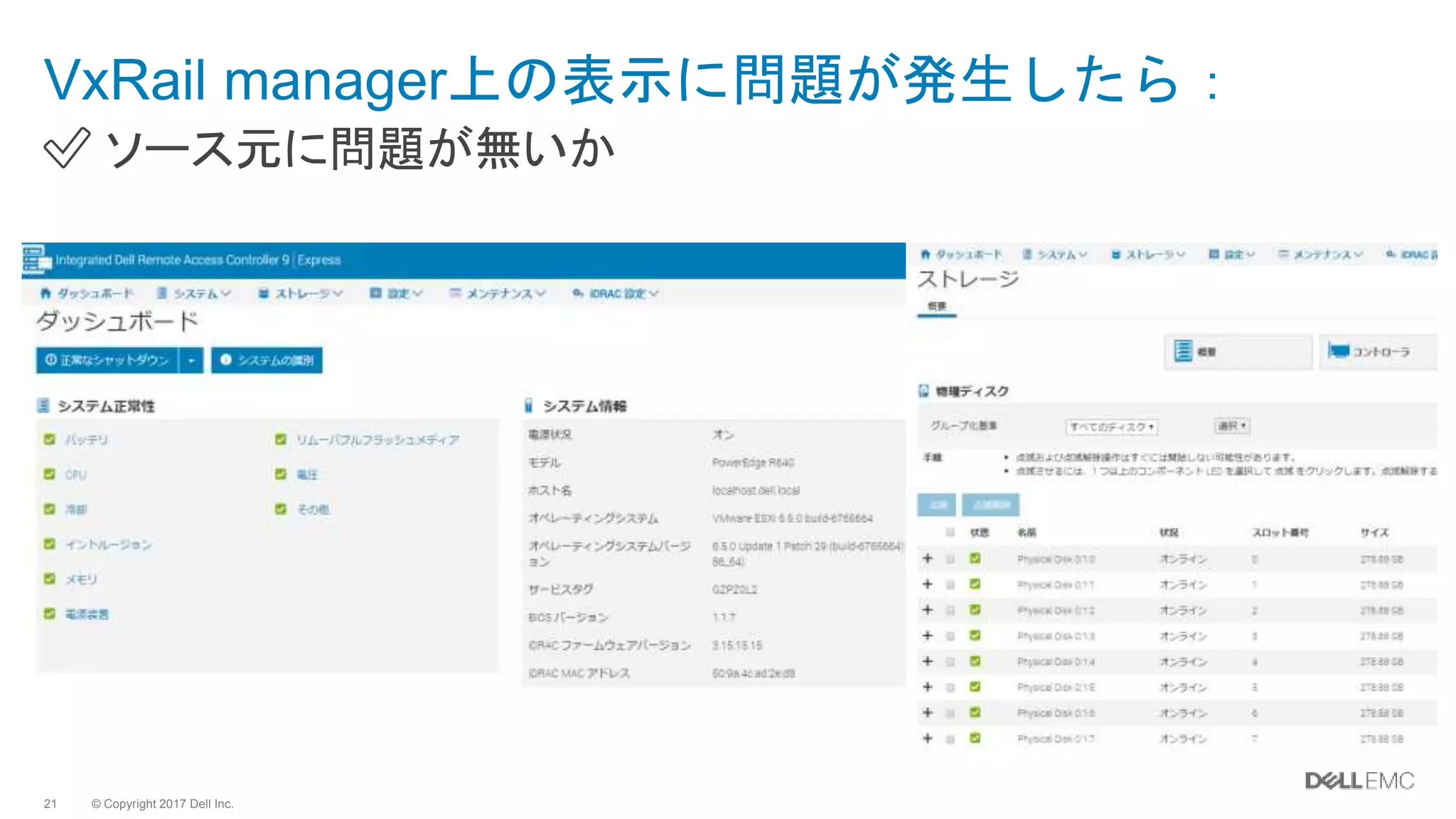Click the green health check next to 電圧
The width and height of the screenshot is (1456, 819).
[281, 474]
